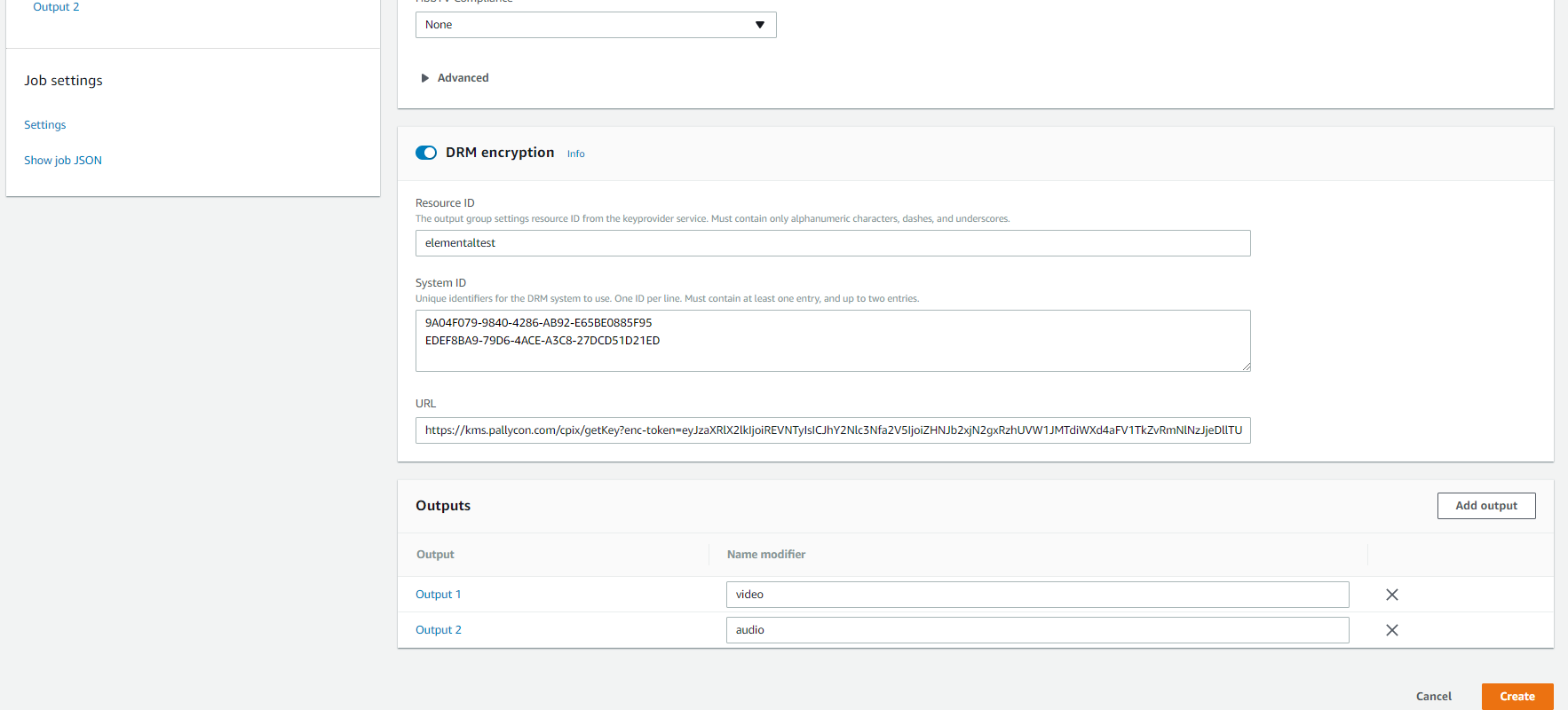Click the Info link beside DRM encryption

point(575,154)
